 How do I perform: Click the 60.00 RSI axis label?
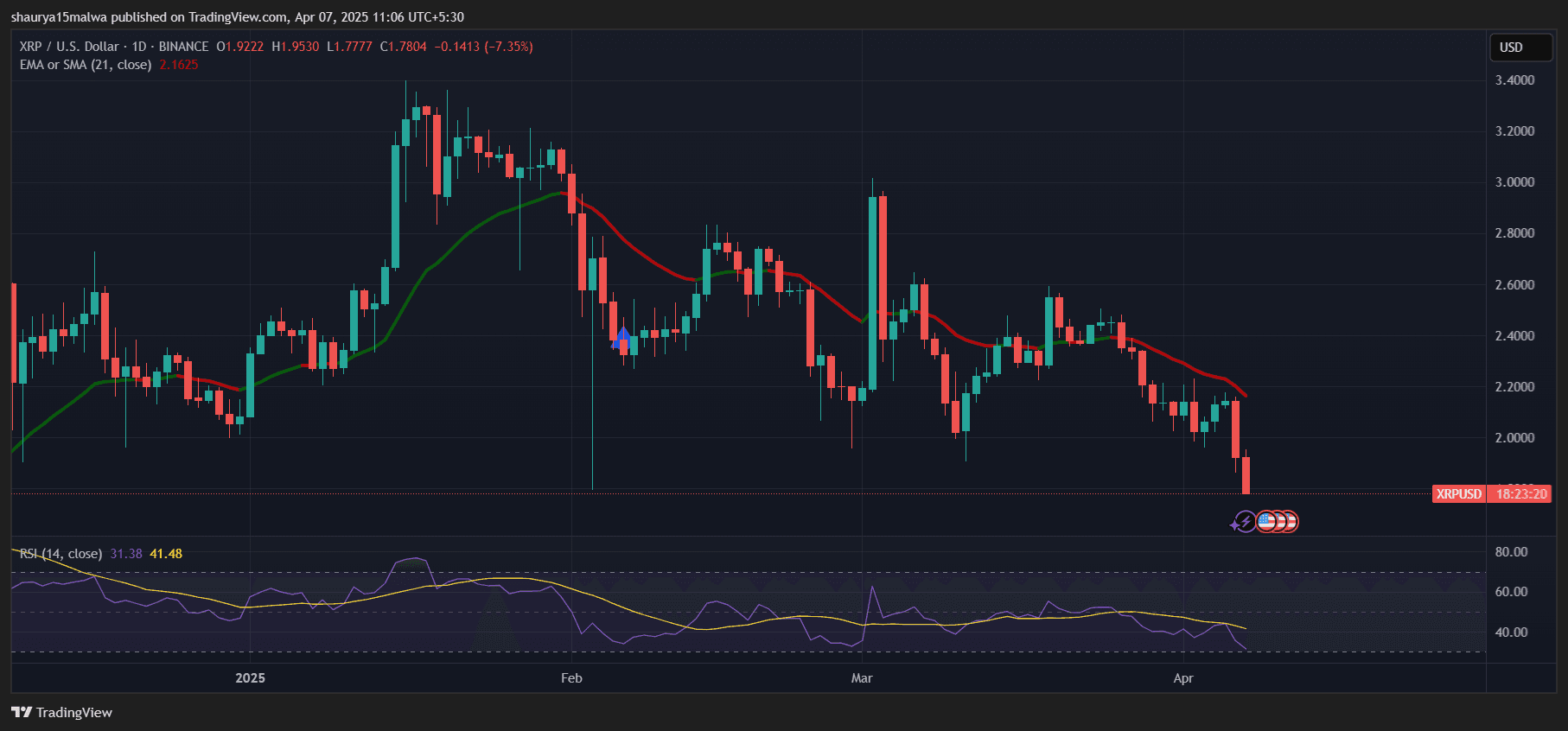(1511, 592)
